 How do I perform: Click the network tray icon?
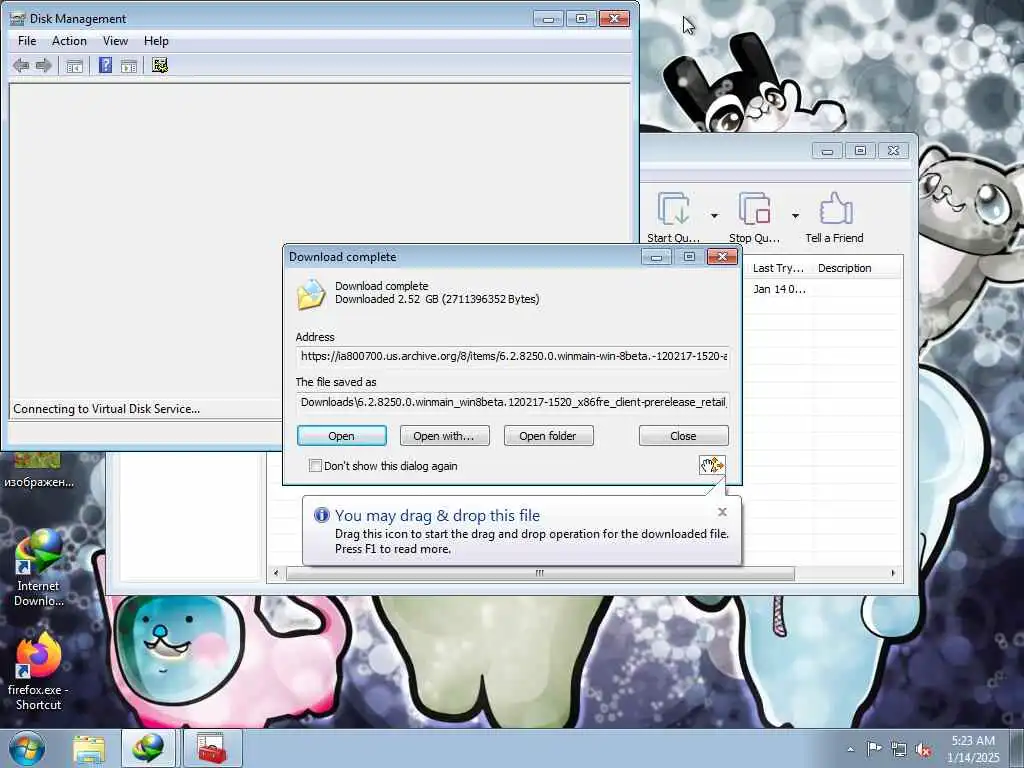pyautogui.click(x=899, y=750)
